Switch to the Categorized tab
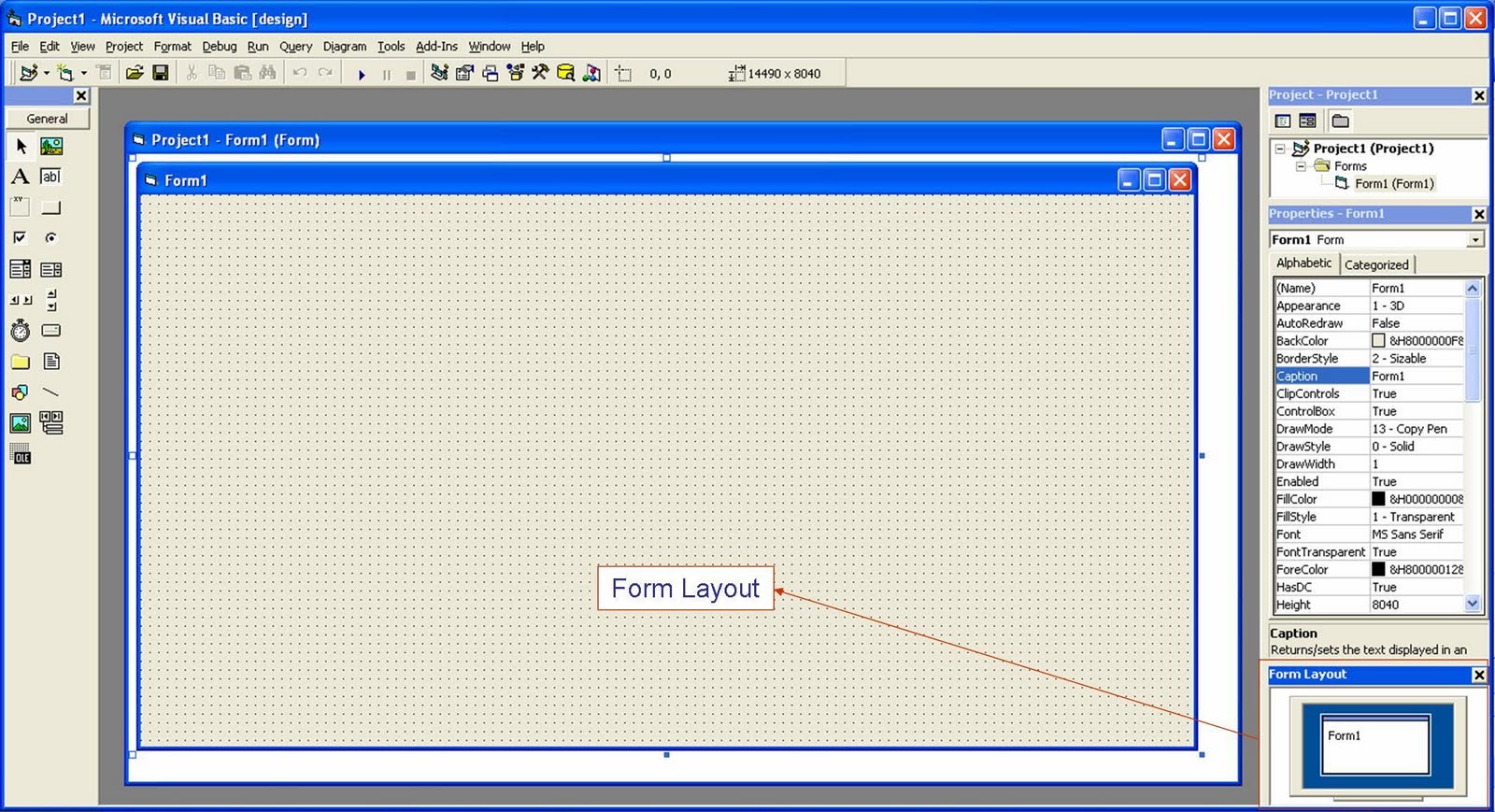1495x812 pixels. pos(1376,264)
